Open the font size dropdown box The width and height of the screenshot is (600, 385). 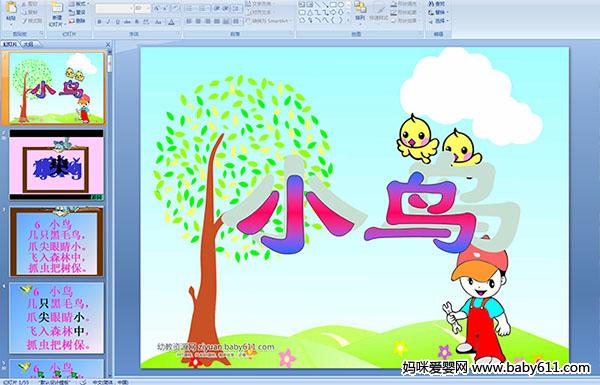click(142, 8)
